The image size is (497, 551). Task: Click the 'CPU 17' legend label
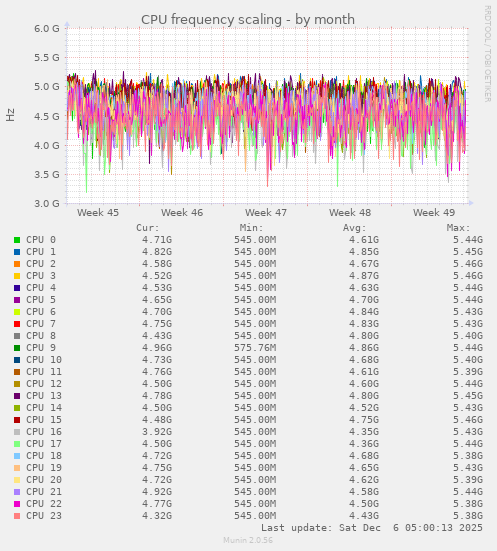44,444
